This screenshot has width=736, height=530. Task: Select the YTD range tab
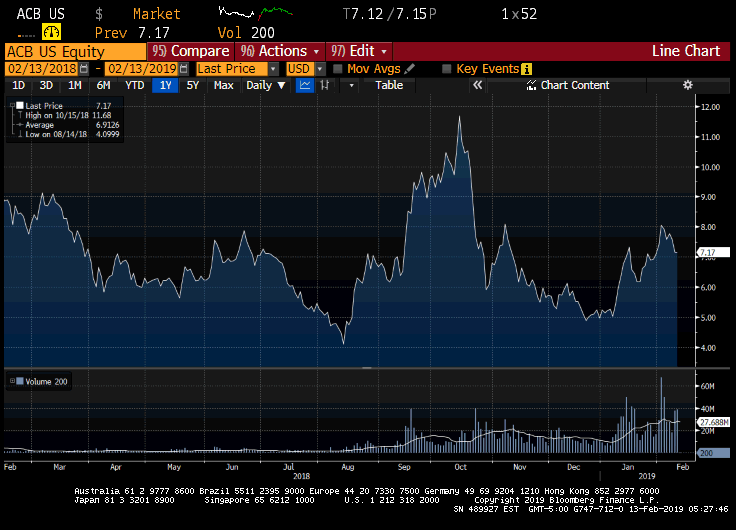[x=135, y=85]
